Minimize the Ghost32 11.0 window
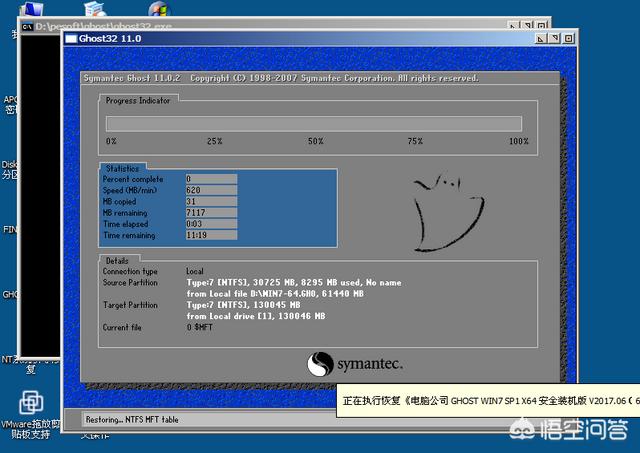The image size is (640, 453). coord(540,38)
